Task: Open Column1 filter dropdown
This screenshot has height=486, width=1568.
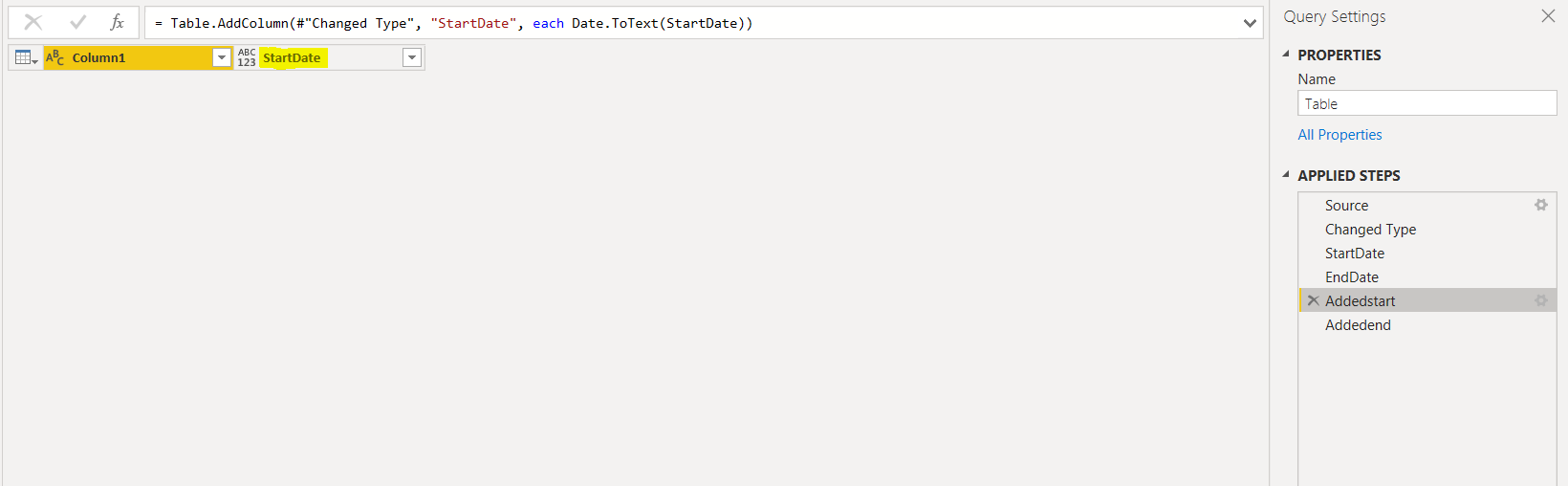Action: tap(222, 57)
